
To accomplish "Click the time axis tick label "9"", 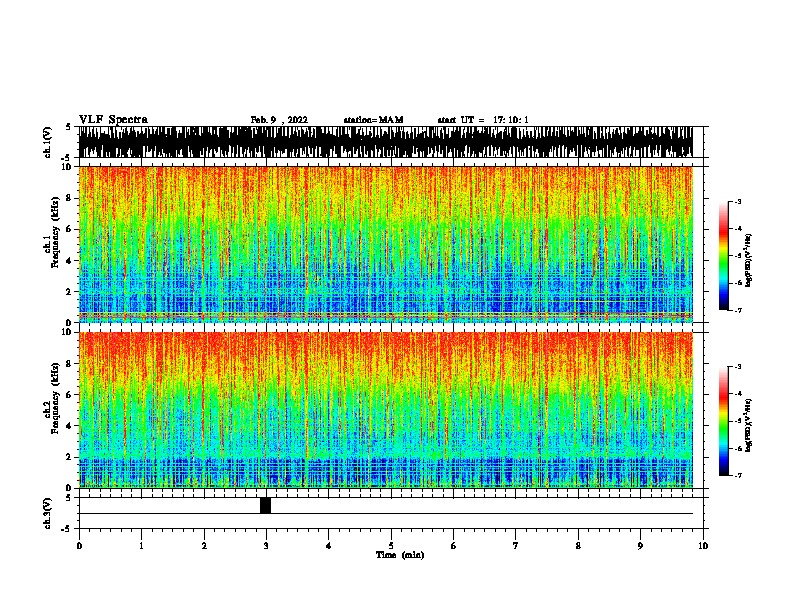I will (x=640, y=546).
